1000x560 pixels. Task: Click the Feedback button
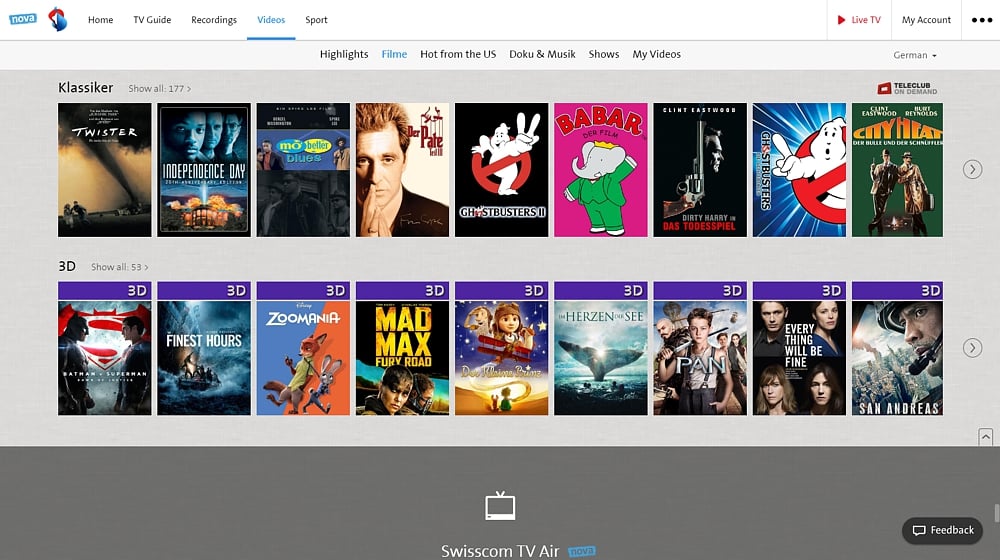943,530
